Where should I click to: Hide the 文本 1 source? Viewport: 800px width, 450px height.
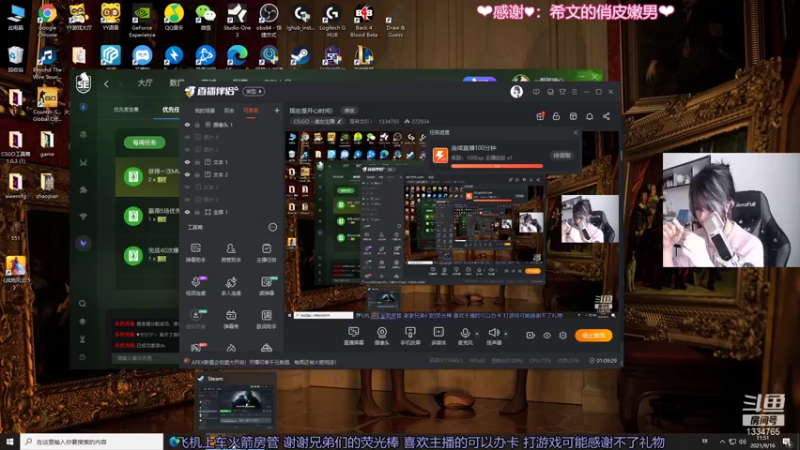coord(187,162)
